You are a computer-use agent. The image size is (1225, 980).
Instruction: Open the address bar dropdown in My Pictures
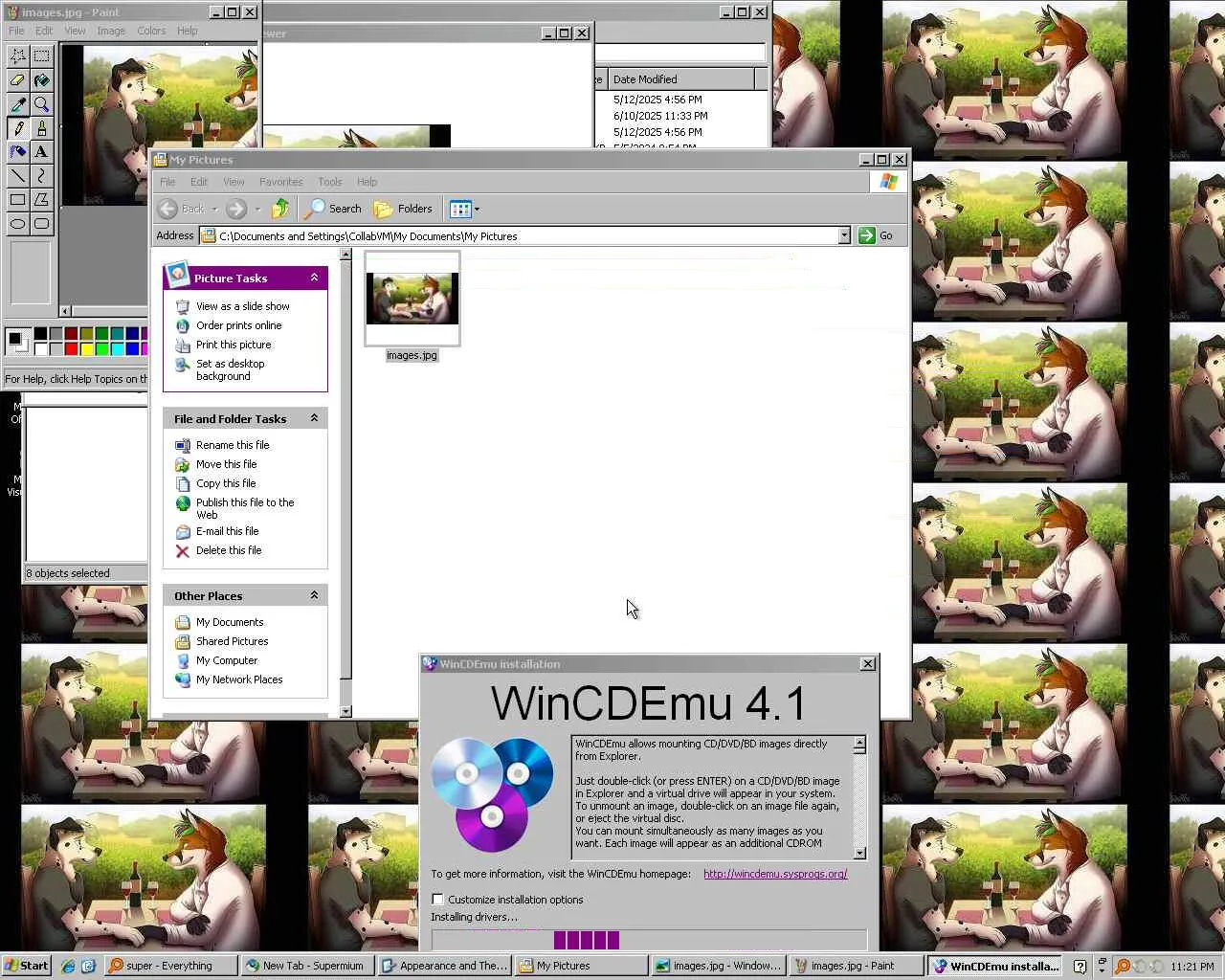click(844, 235)
